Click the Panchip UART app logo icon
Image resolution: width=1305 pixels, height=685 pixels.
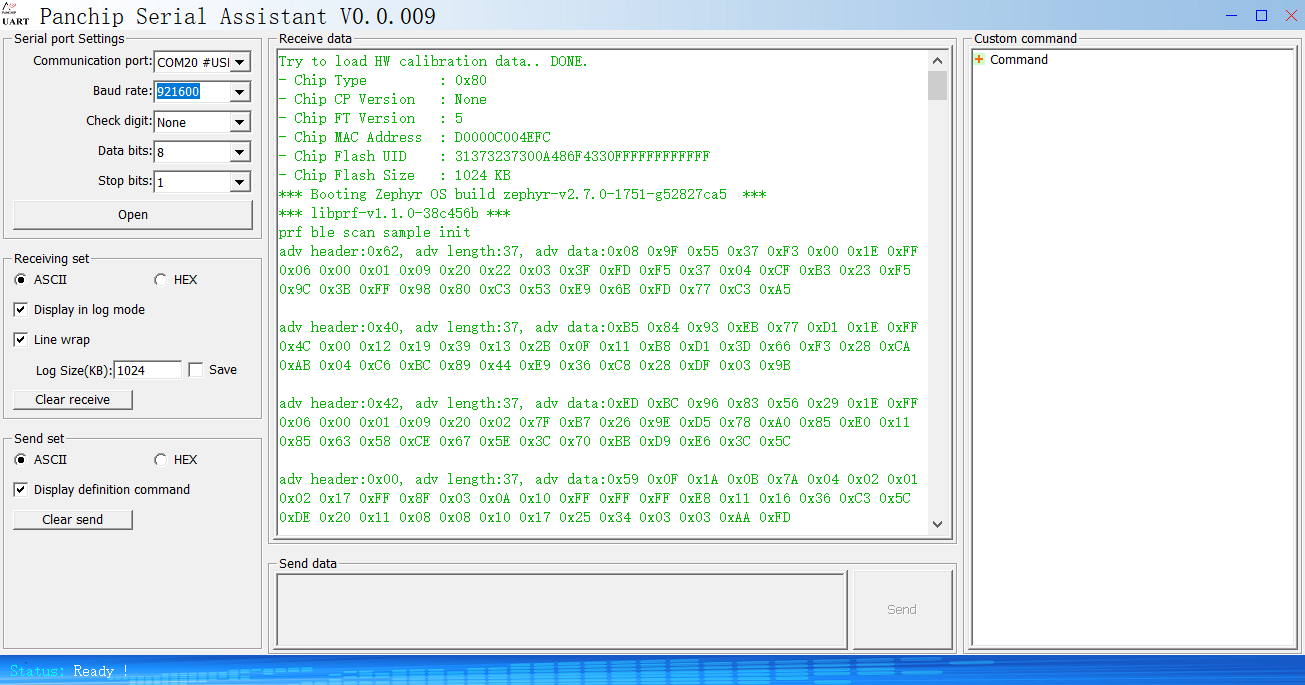click(x=15, y=15)
